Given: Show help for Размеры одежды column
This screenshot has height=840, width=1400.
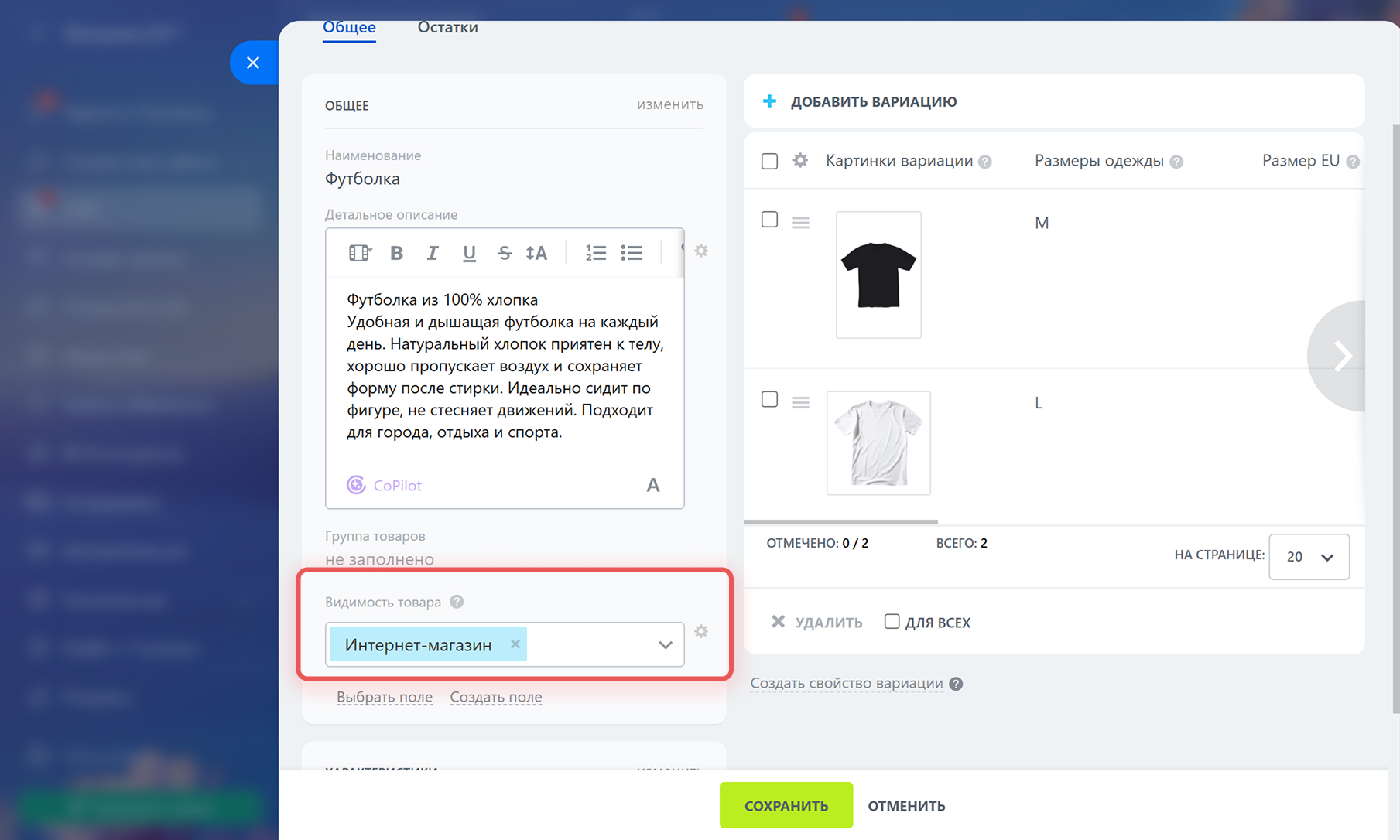Looking at the screenshot, I should tap(1176, 162).
